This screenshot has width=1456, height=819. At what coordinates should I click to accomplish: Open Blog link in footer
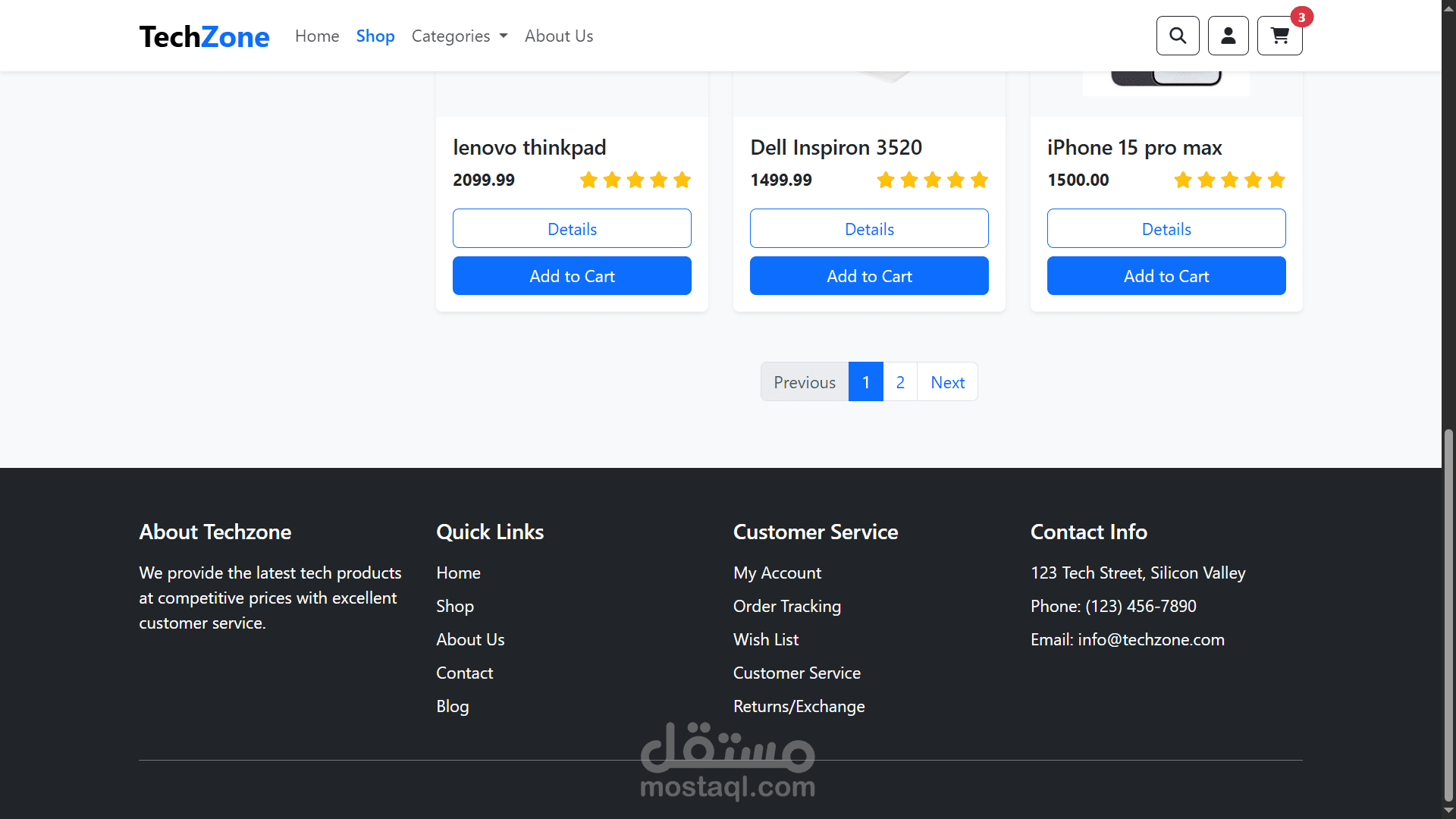tap(452, 706)
